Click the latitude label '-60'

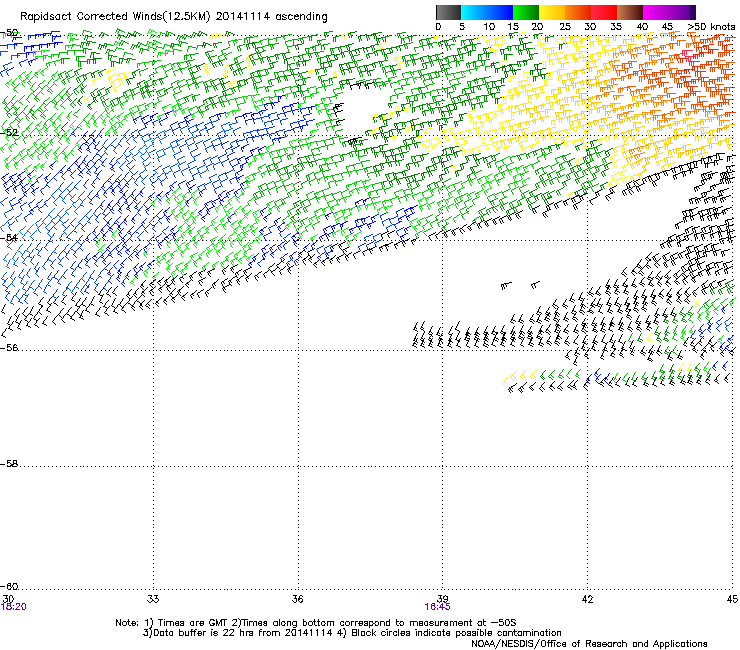(x=9, y=586)
